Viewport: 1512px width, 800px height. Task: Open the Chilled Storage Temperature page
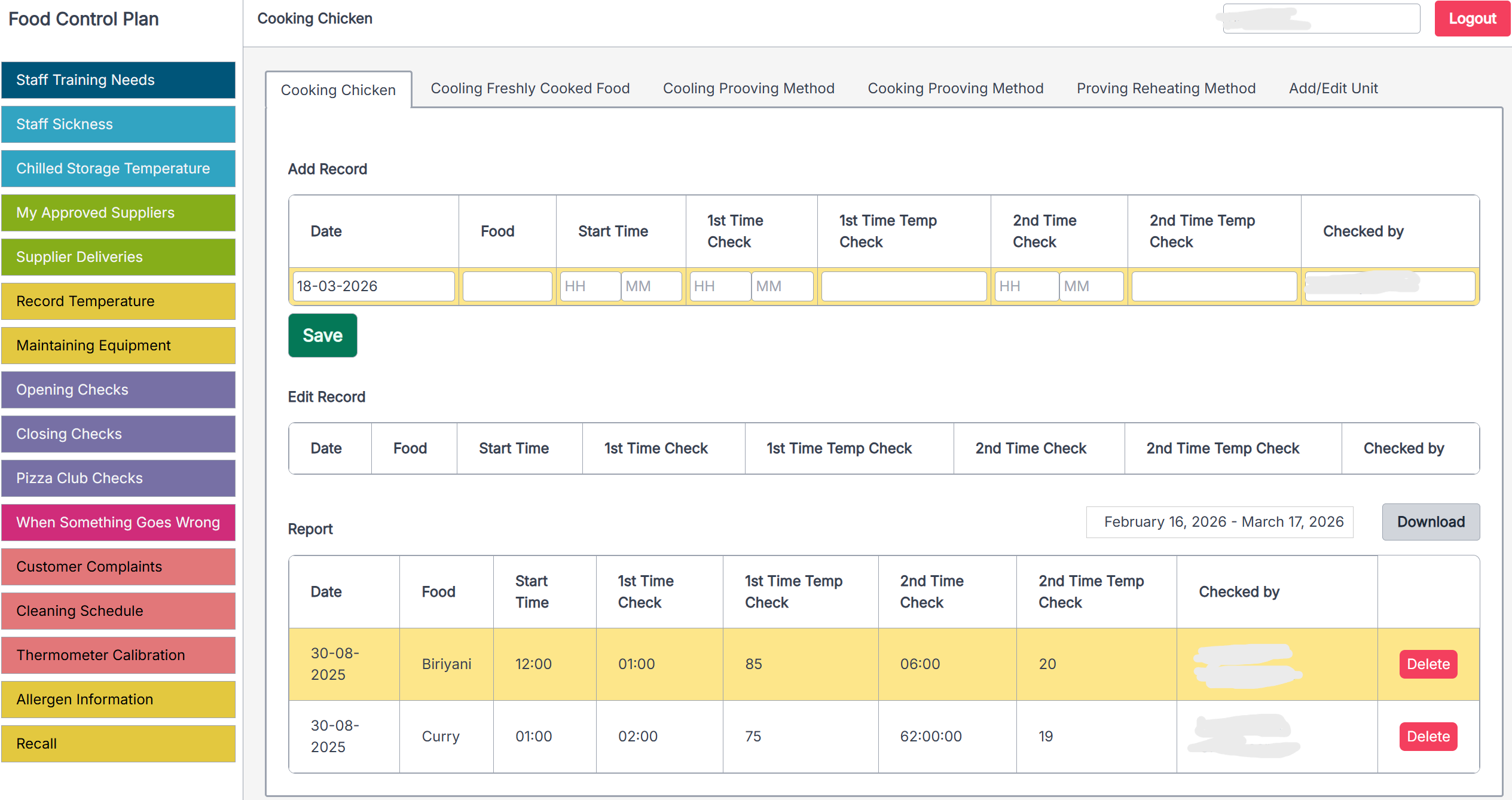click(118, 168)
